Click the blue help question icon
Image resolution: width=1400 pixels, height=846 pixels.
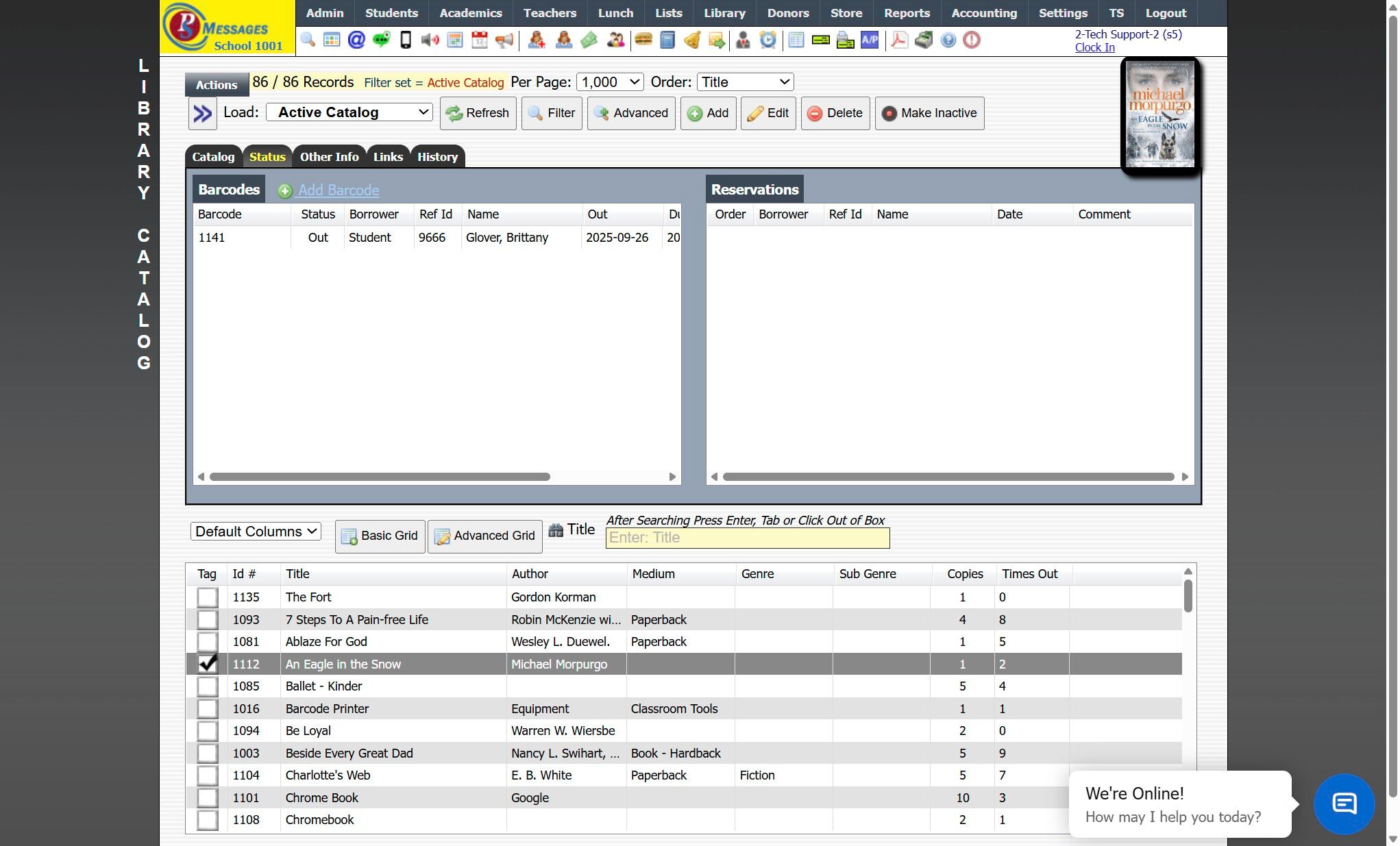click(948, 40)
